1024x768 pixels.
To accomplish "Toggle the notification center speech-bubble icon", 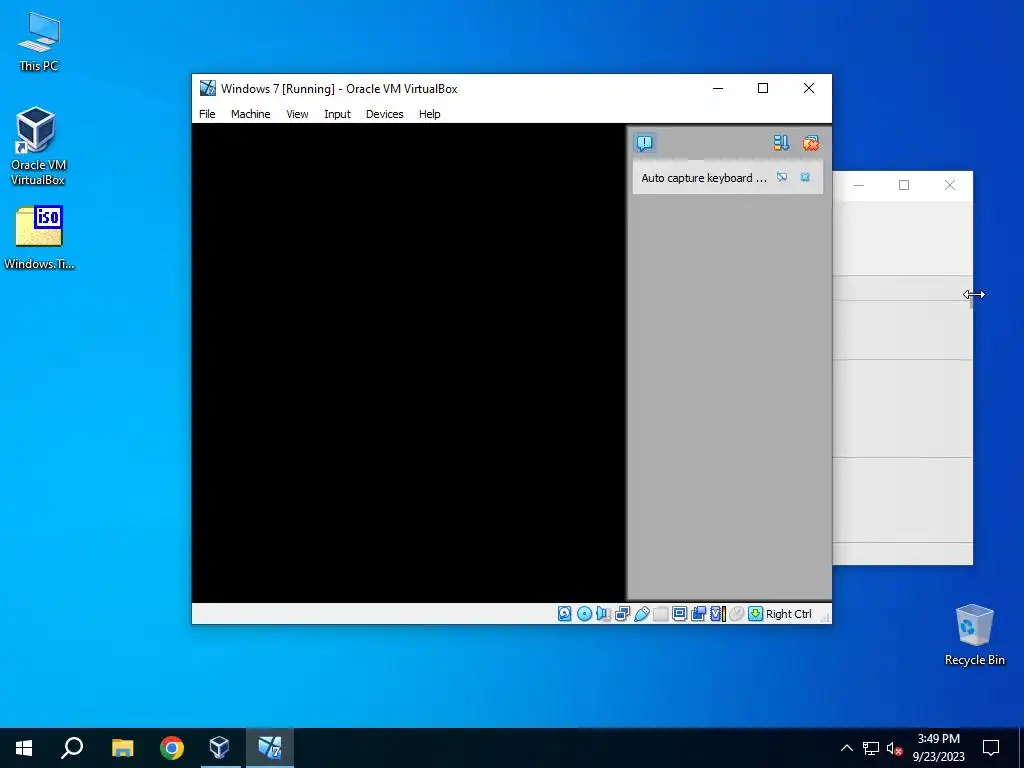I will tap(645, 142).
